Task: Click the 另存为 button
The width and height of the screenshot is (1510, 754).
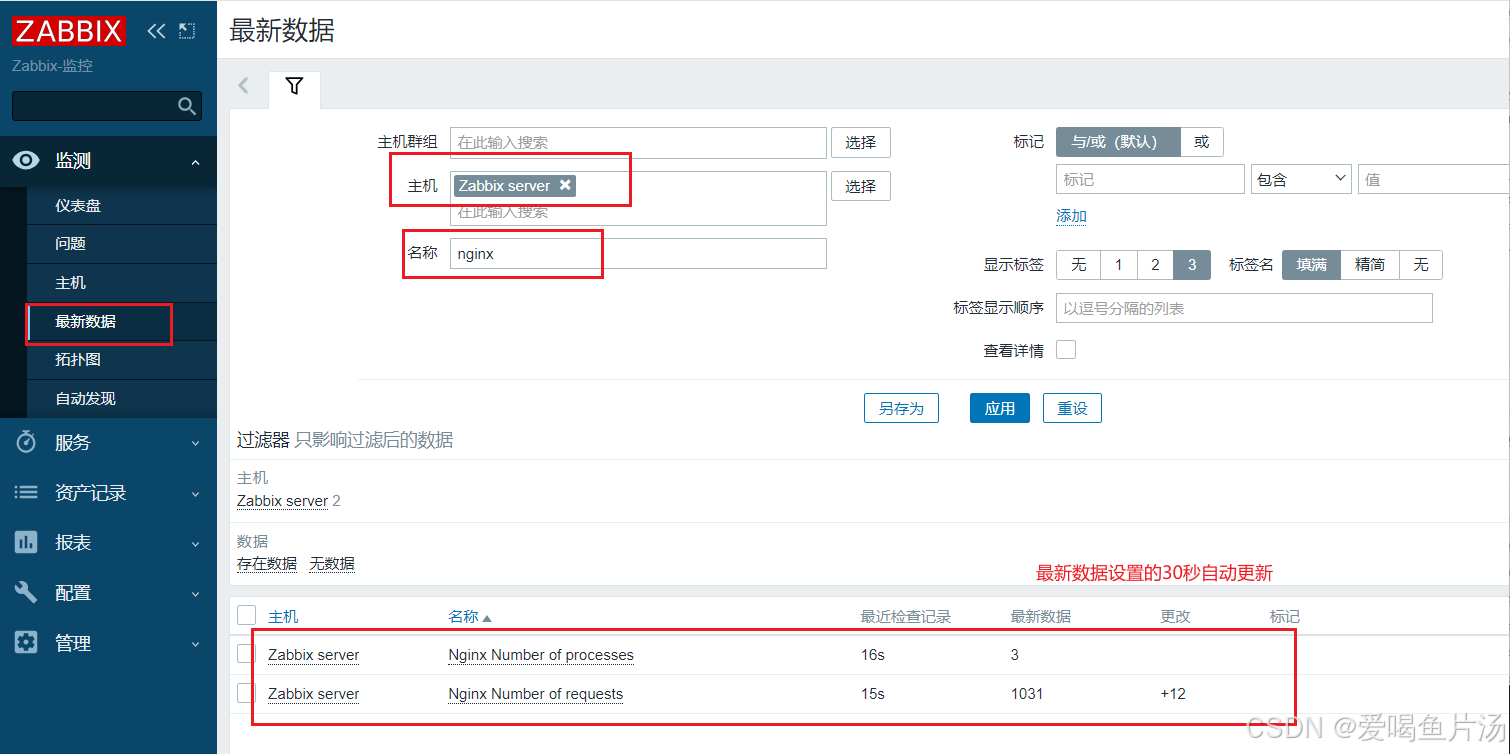Action: point(901,408)
